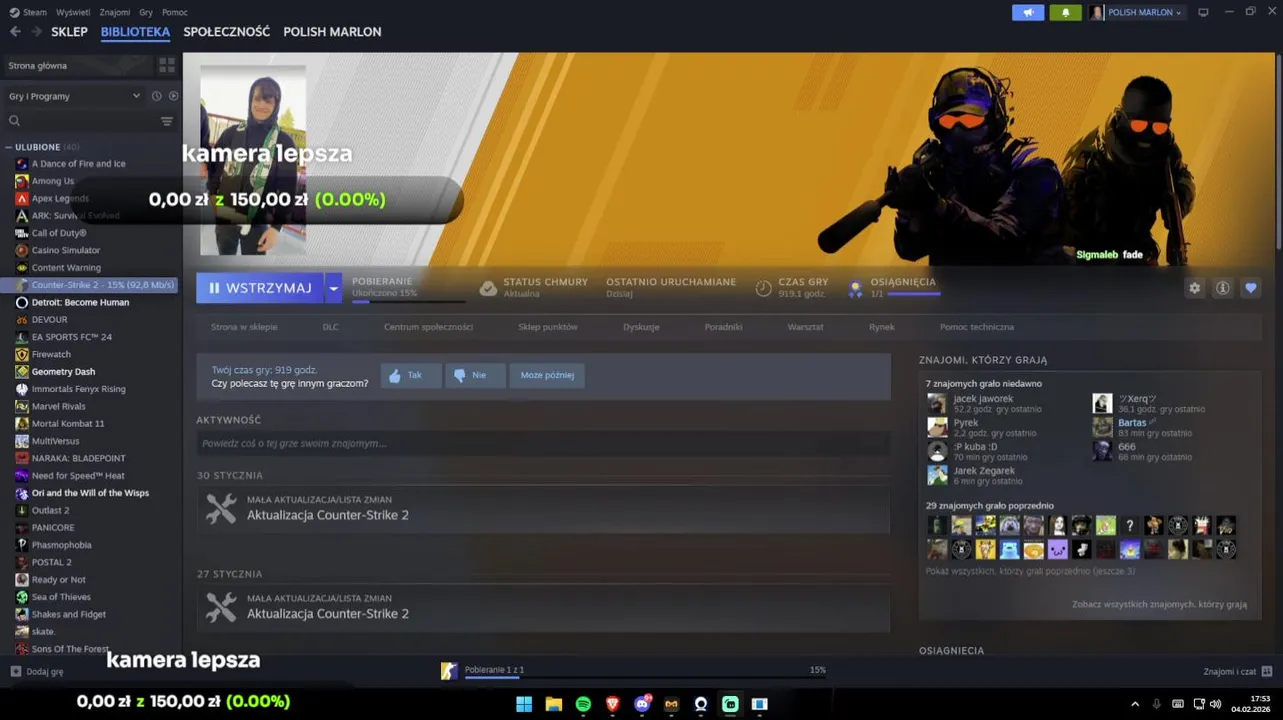Show hidden system tray icons chevron
The height and width of the screenshot is (720, 1283).
[x=1135, y=704]
